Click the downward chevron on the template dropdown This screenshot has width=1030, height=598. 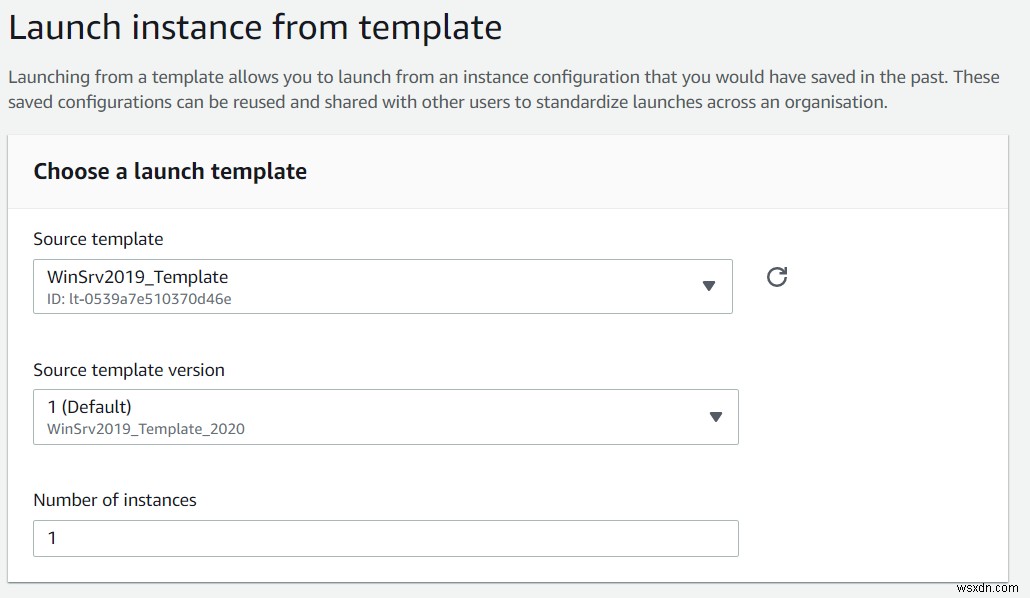coord(710,286)
